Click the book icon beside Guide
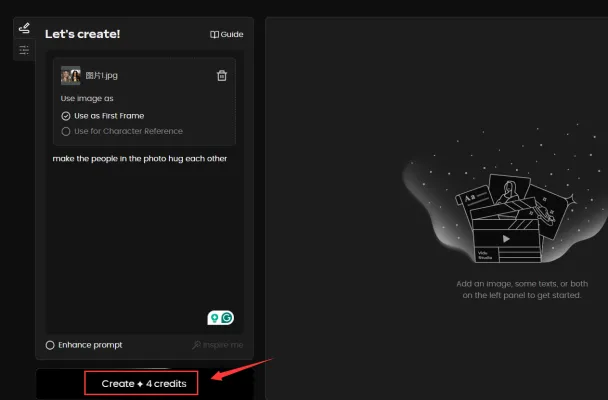Image resolution: width=608 pixels, height=400 pixels. [214, 34]
